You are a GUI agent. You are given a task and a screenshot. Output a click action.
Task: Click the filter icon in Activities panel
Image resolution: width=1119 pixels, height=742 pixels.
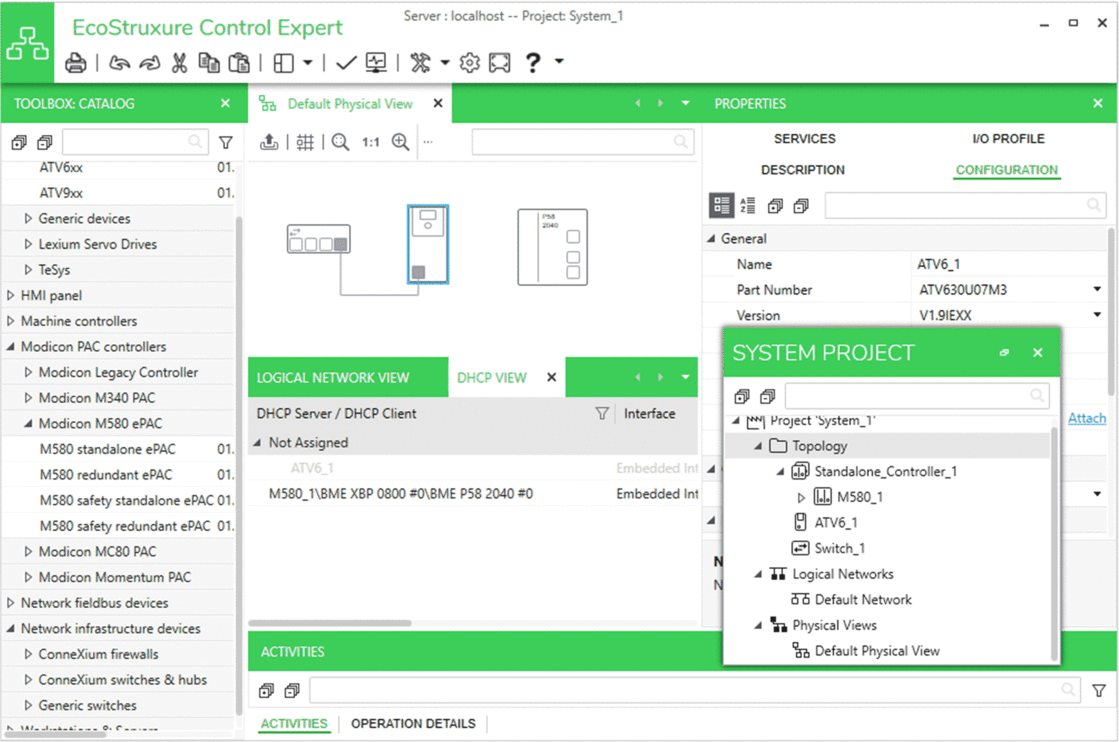click(x=1099, y=690)
